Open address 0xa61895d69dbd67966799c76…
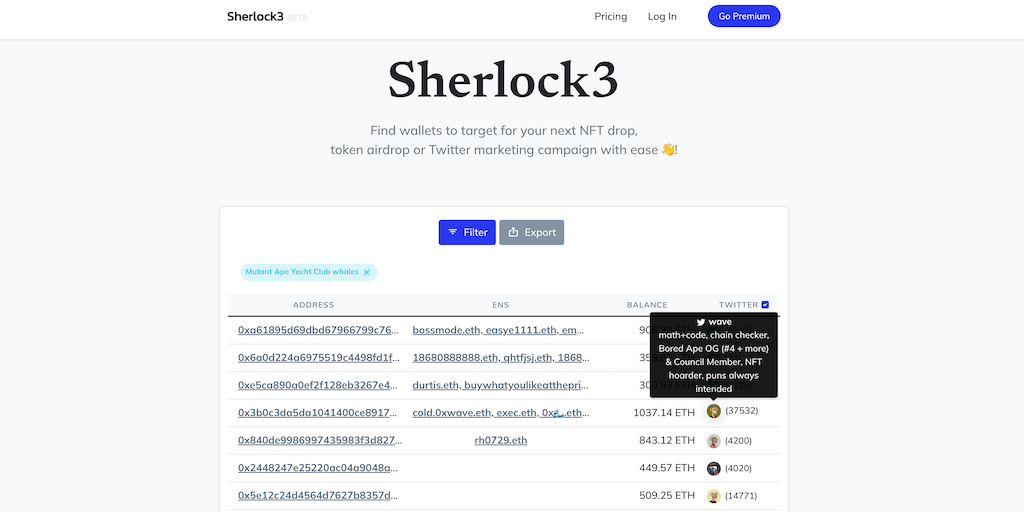This screenshot has height=512, width=1024. coord(318,330)
